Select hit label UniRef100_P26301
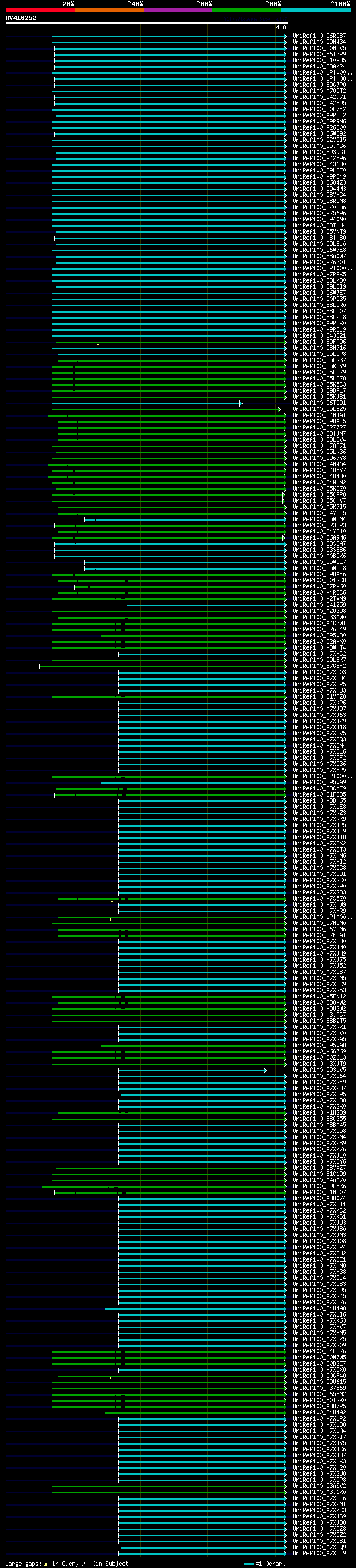 [319, 263]
